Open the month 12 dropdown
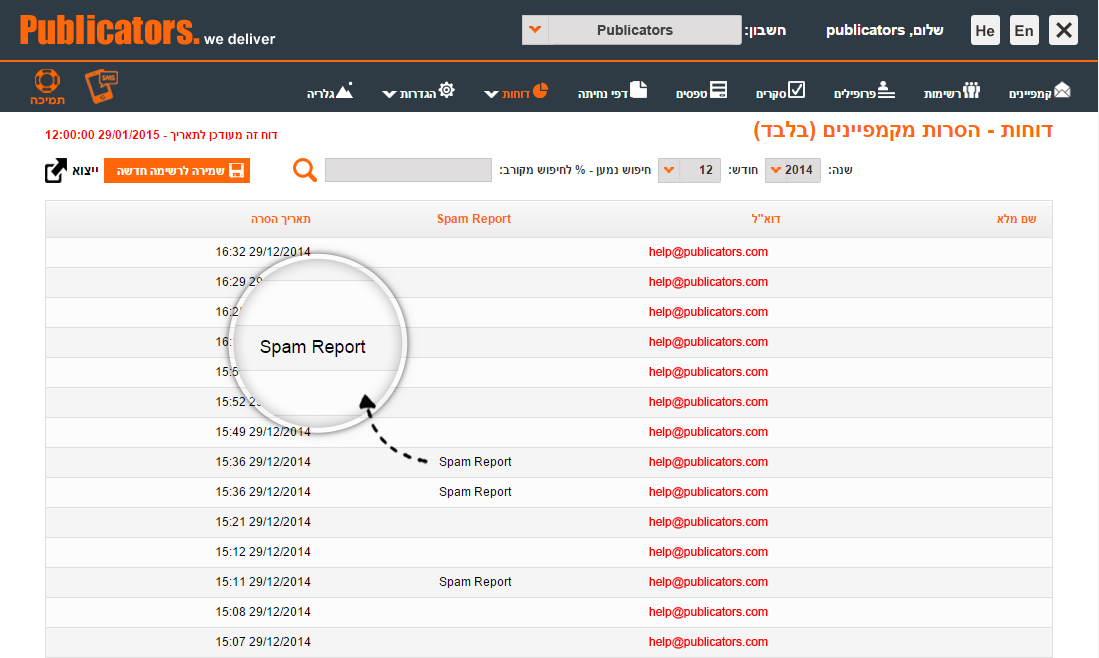 click(x=689, y=170)
